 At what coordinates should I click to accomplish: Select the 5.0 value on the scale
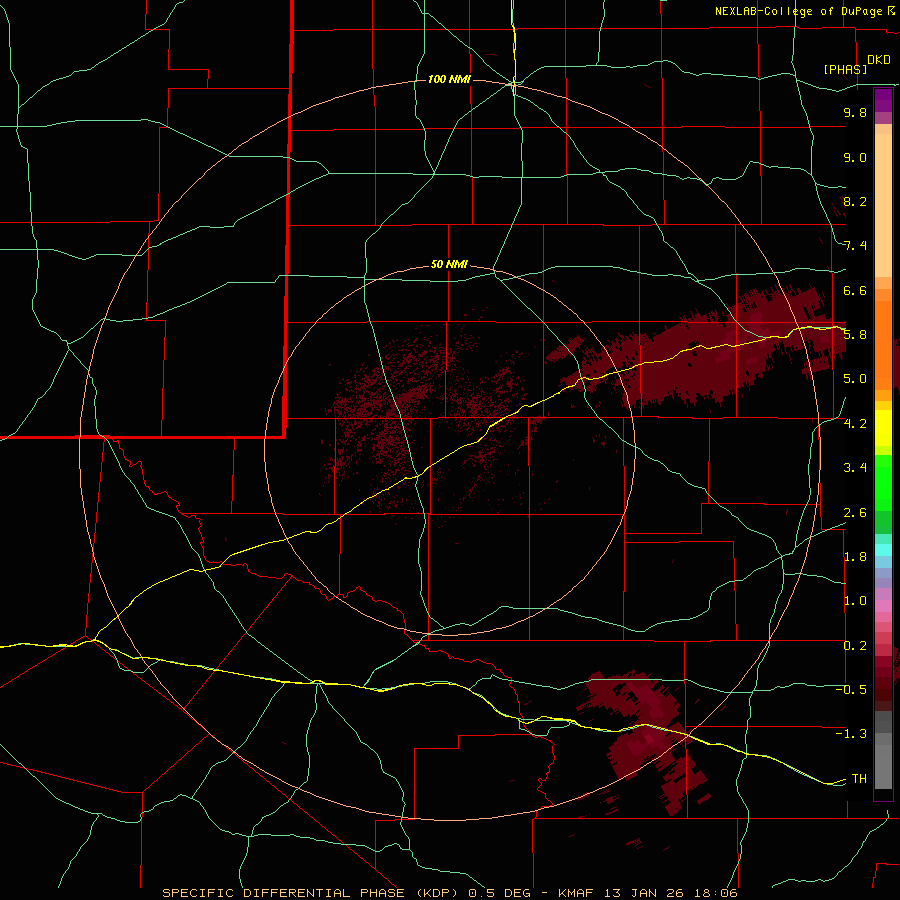click(x=855, y=379)
